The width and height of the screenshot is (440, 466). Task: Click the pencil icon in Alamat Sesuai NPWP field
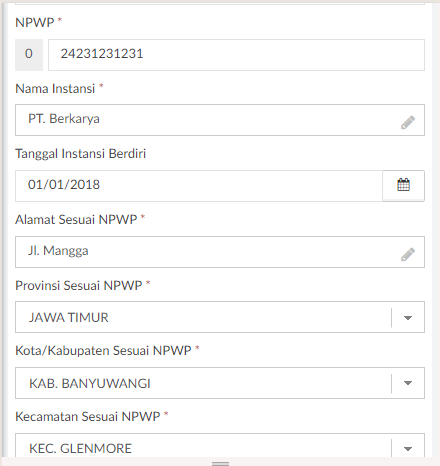tap(408, 254)
